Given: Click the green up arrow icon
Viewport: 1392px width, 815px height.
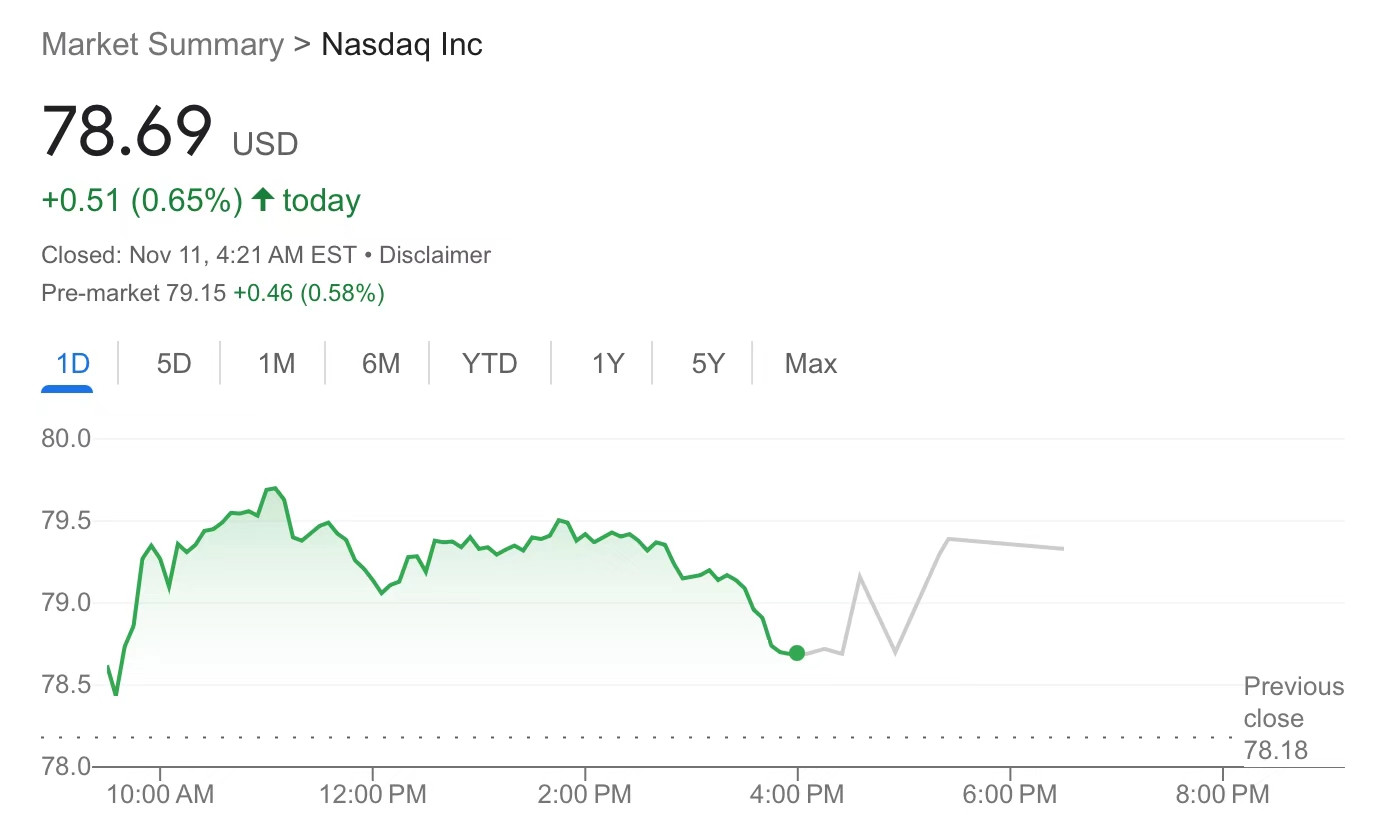Looking at the screenshot, I should pos(263,199).
